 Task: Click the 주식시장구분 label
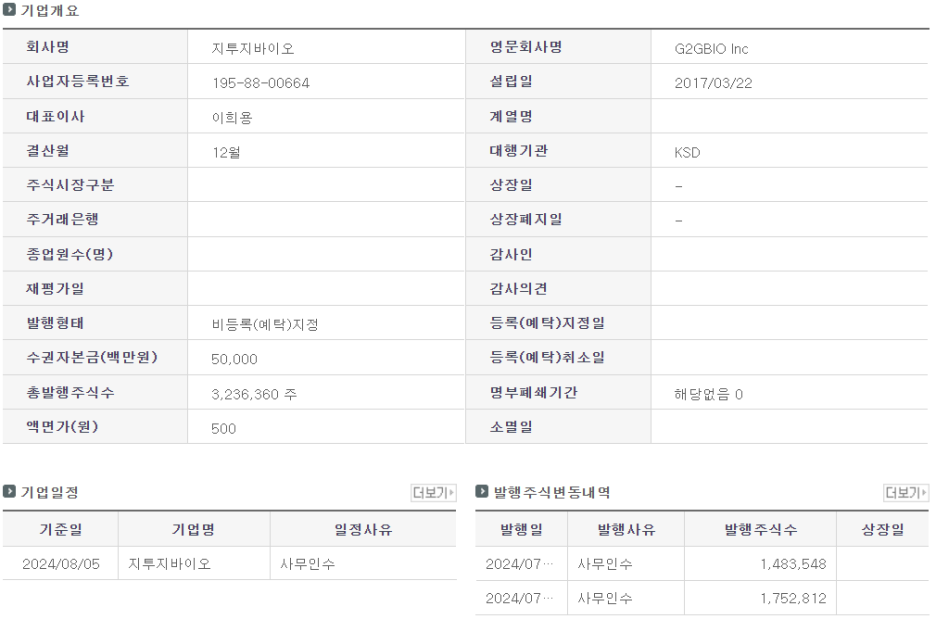(70, 184)
